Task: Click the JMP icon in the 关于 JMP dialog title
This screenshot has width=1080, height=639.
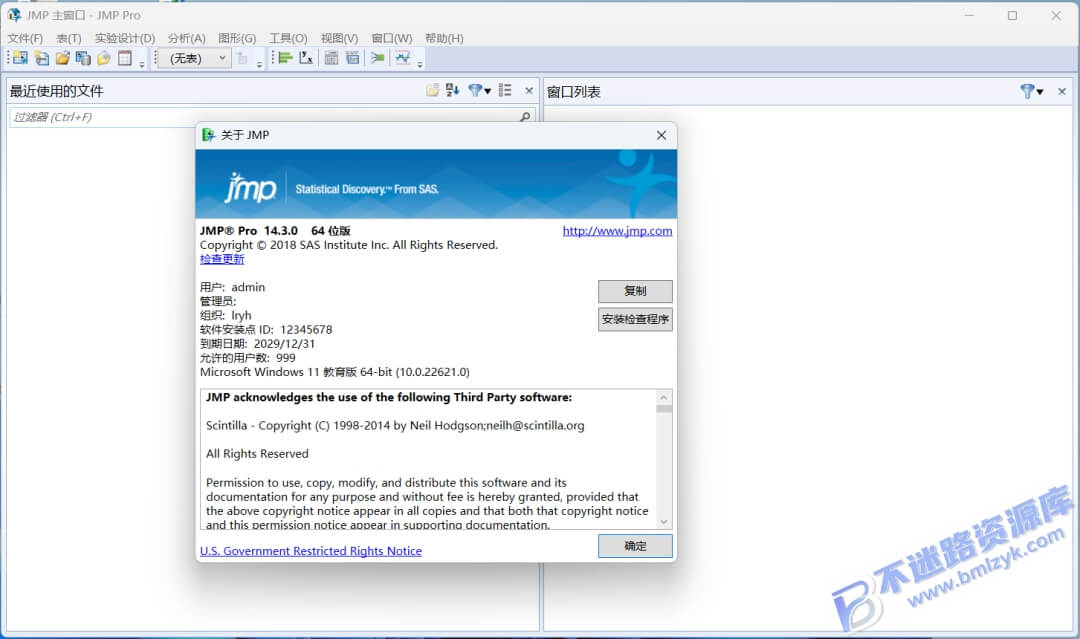Action: pos(208,135)
